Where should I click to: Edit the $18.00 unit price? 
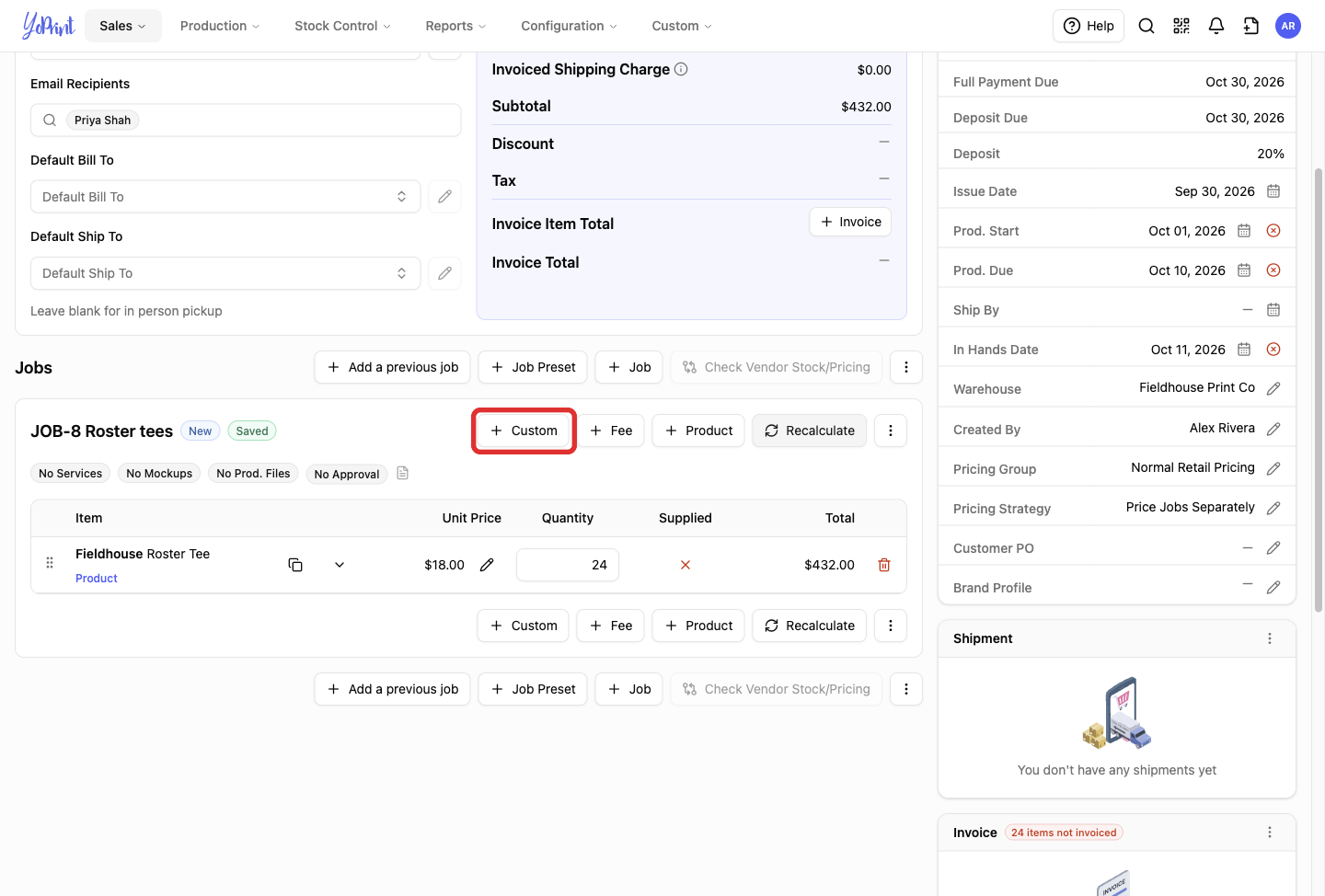point(487,565)
